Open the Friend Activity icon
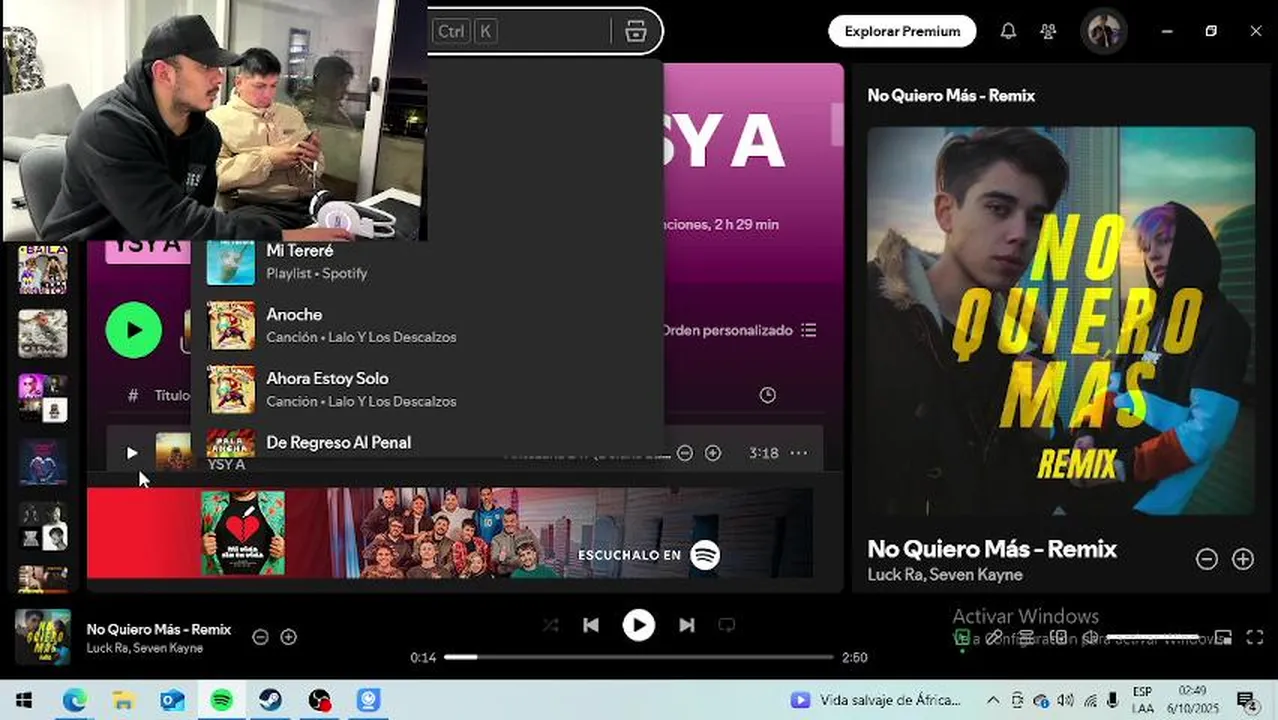 1048,31
